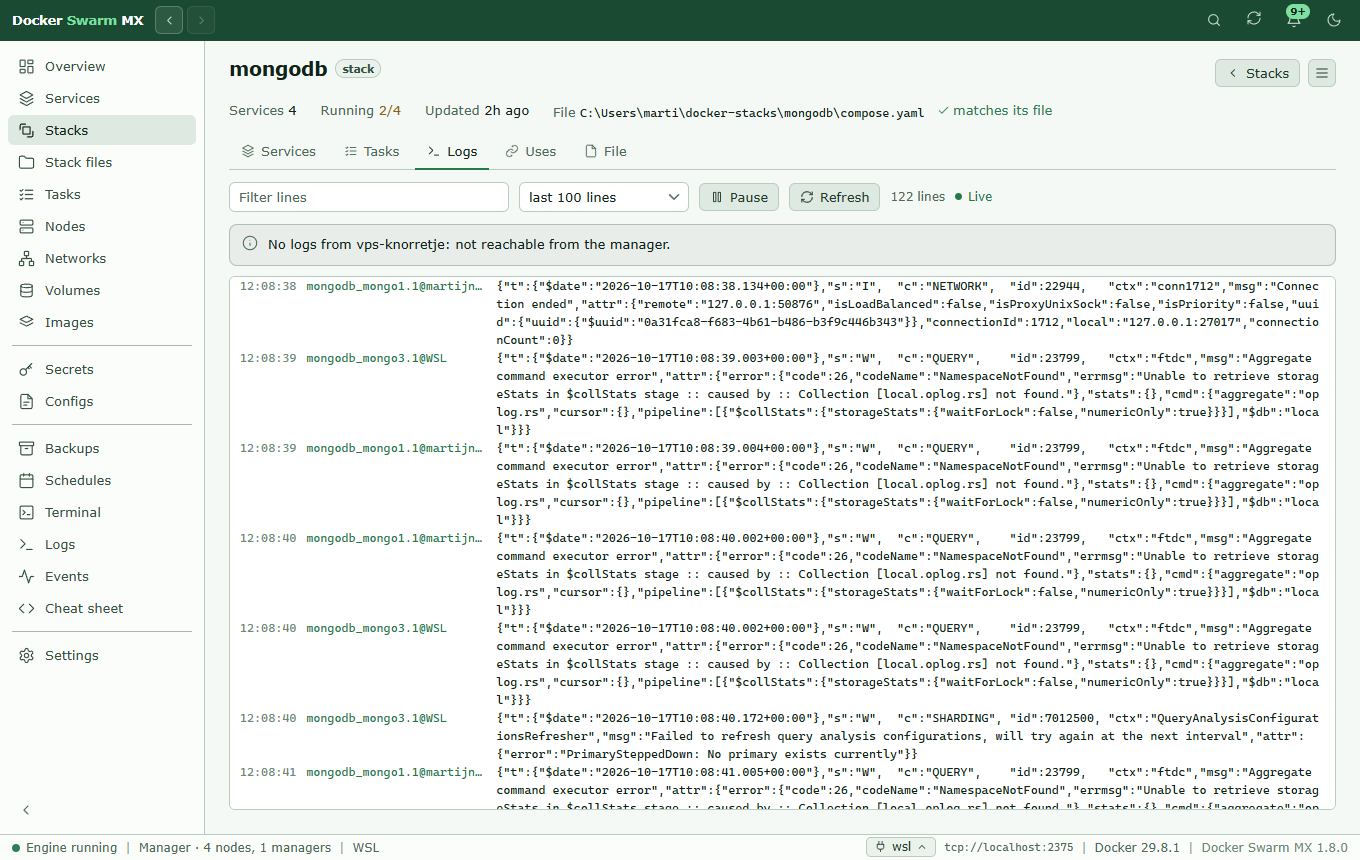This screenshot has height=860, width=1360.
Task: Open the stack hamburger menu button
Action: tap(1322, 73)
